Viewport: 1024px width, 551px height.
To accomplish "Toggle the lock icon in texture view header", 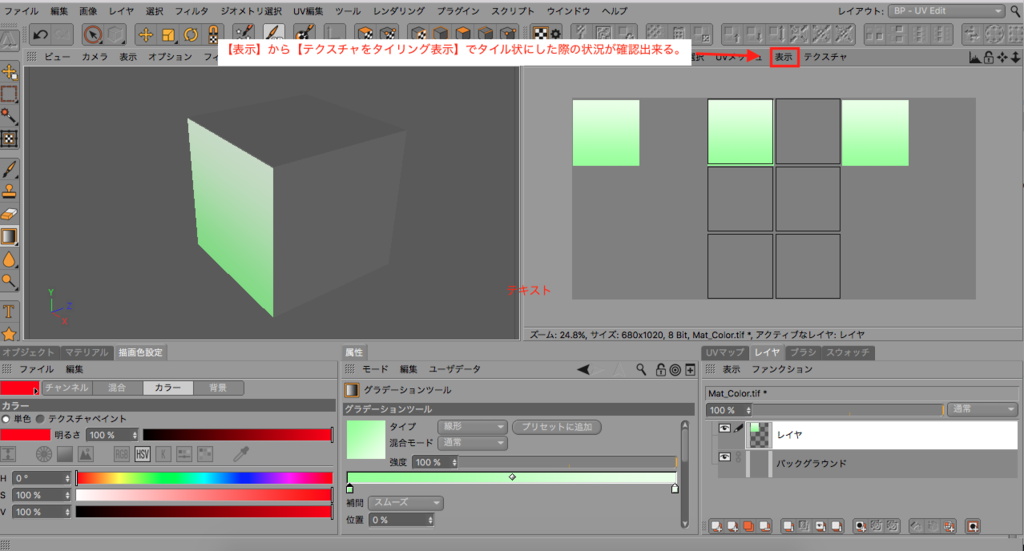I will click(989, 57).
